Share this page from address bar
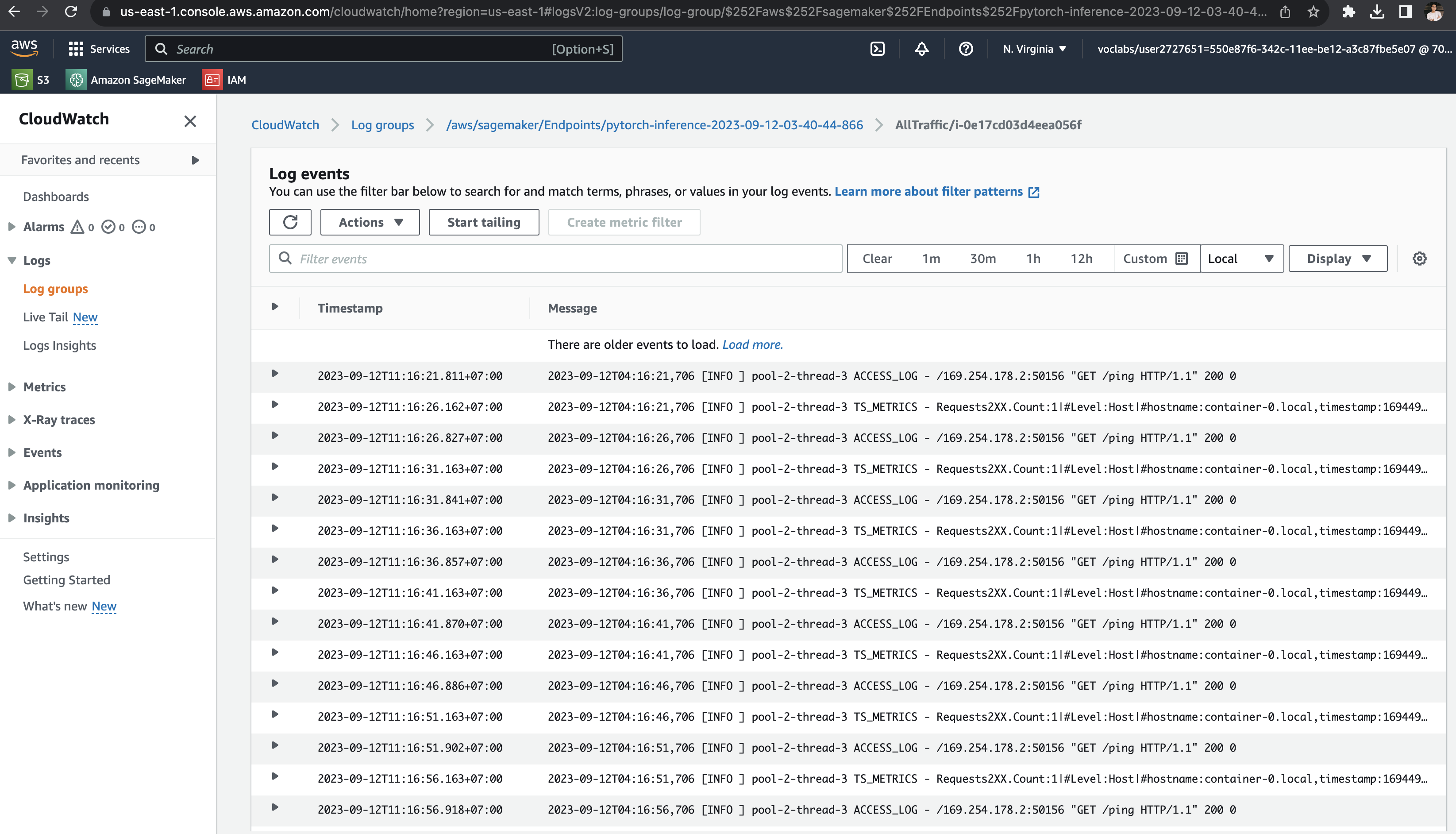The image size is (1456, 834). 1285,12
